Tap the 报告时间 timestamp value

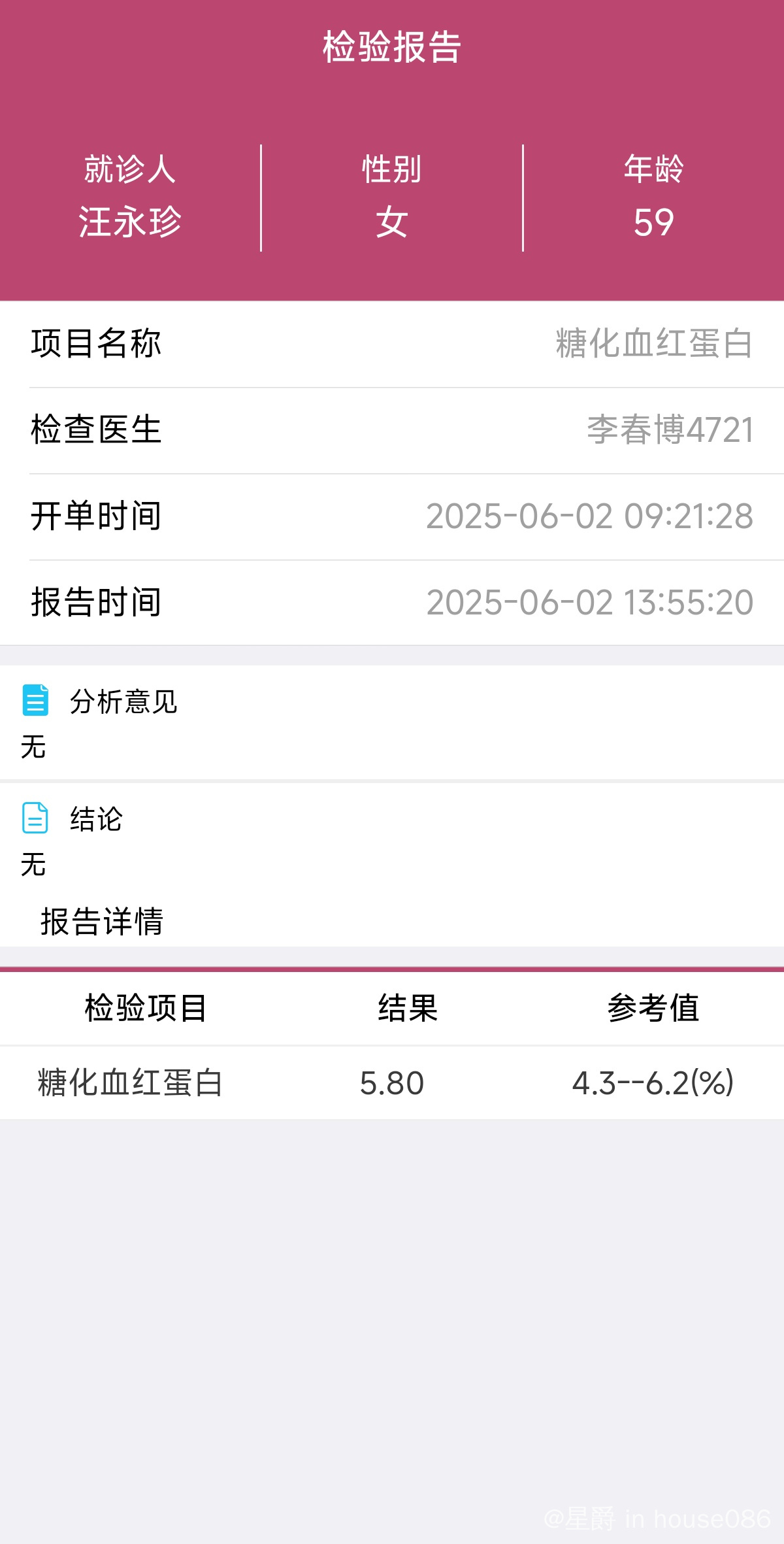589,602
